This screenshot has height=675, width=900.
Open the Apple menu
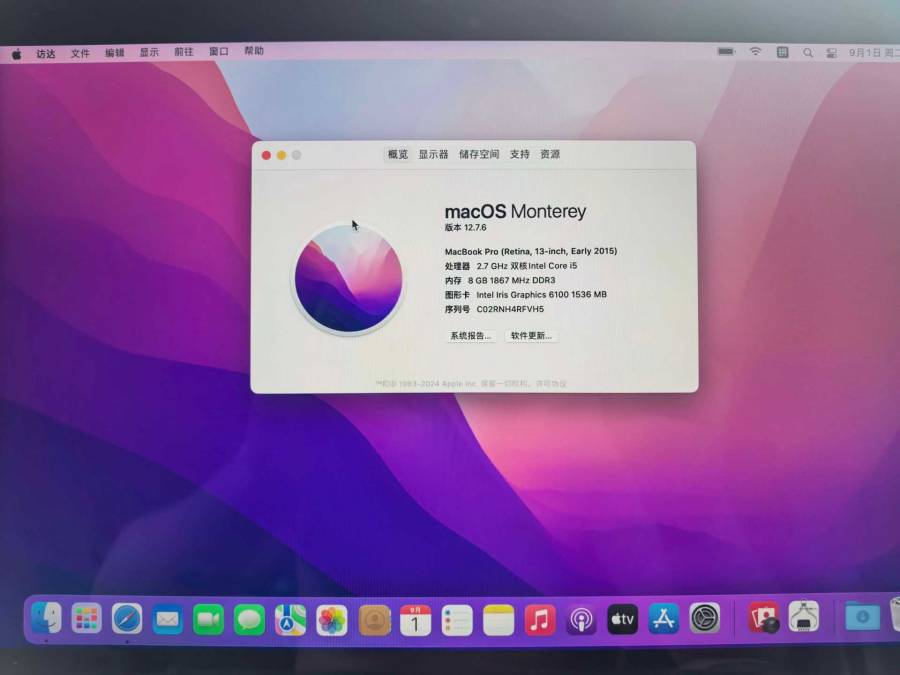tap(17, 54)
